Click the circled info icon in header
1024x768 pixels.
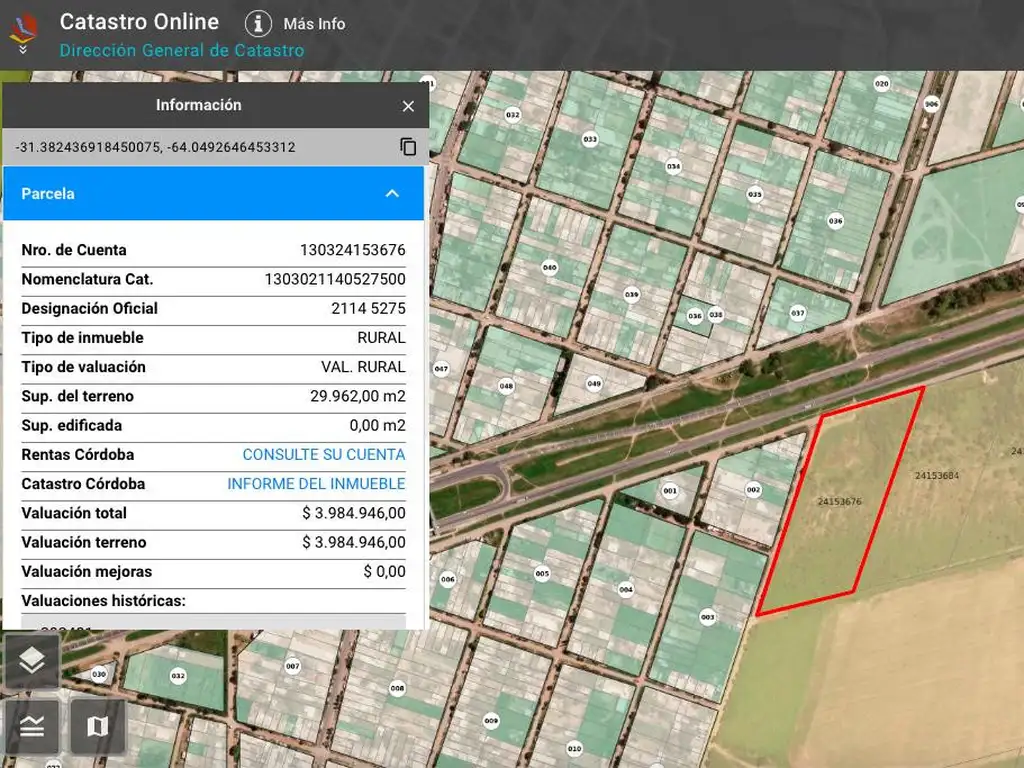coord(258,24)
